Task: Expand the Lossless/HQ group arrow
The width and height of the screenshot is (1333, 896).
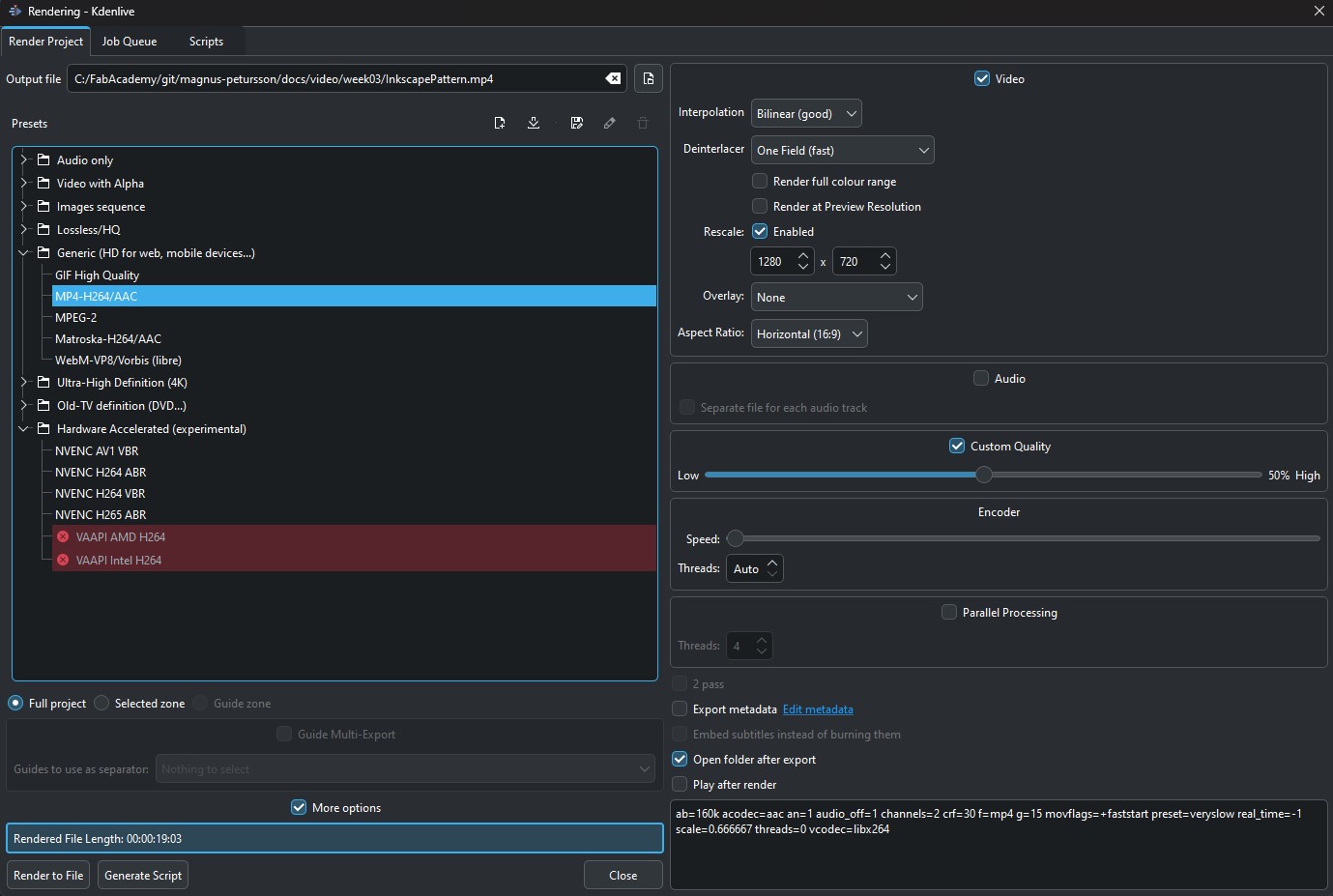Action: point(24,229)
